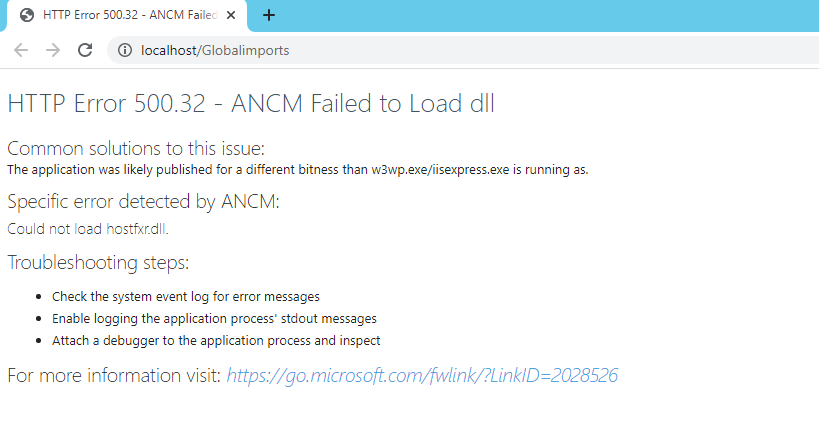Reload the localhost/Globalimports page
Screen dimensions: 819x439
[85, 50]
